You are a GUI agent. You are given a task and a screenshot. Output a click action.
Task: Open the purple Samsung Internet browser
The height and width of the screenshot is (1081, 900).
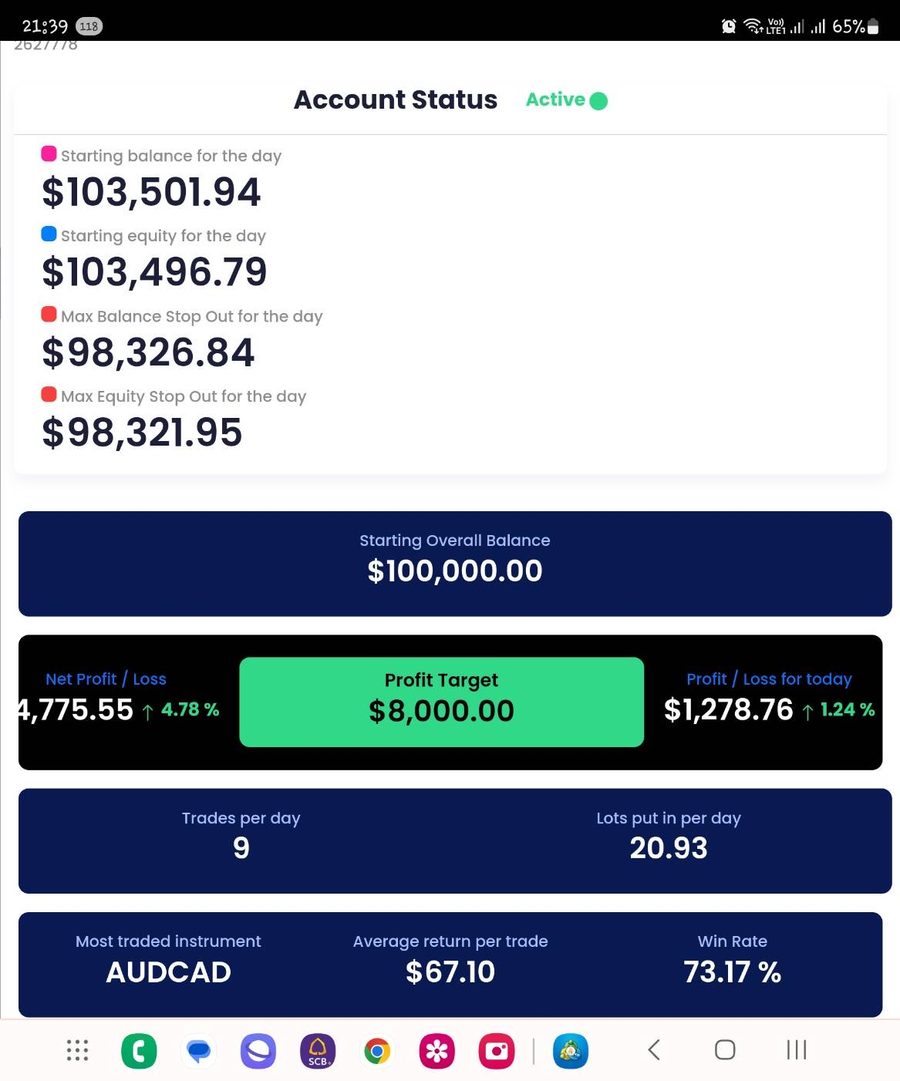tap(258, 1051)
